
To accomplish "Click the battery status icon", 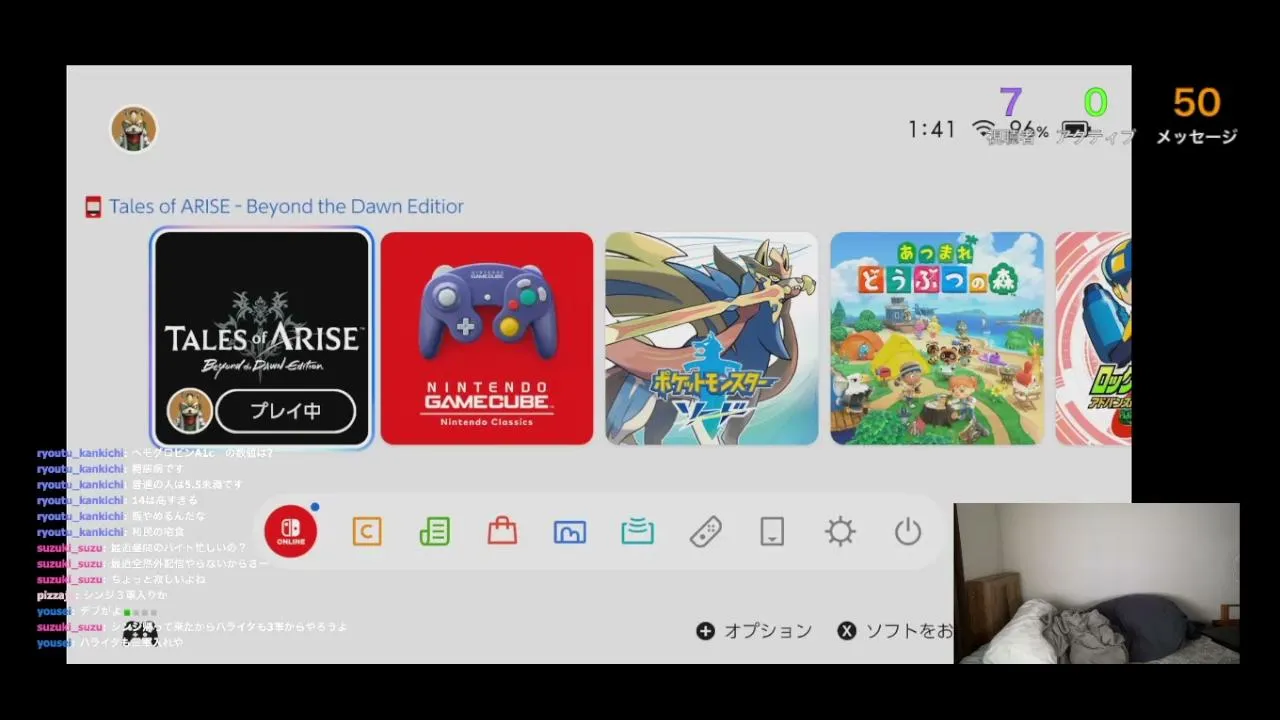I will tap(1075, 130).
